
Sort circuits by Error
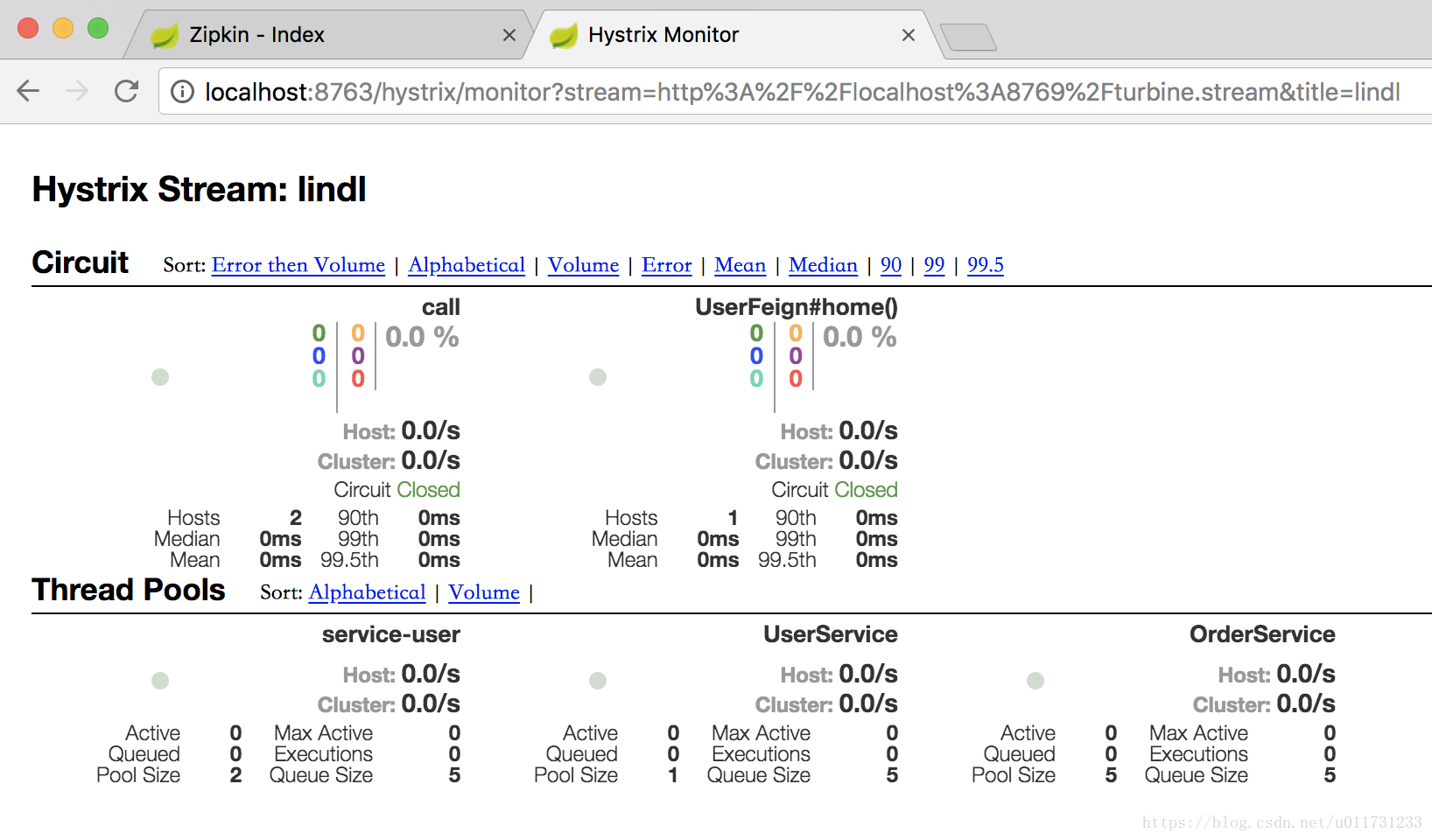(x=666, y=265)
